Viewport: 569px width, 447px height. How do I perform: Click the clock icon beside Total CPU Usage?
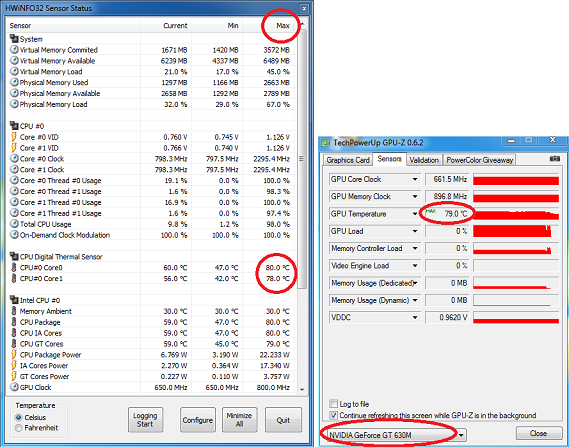click(14, 224)
